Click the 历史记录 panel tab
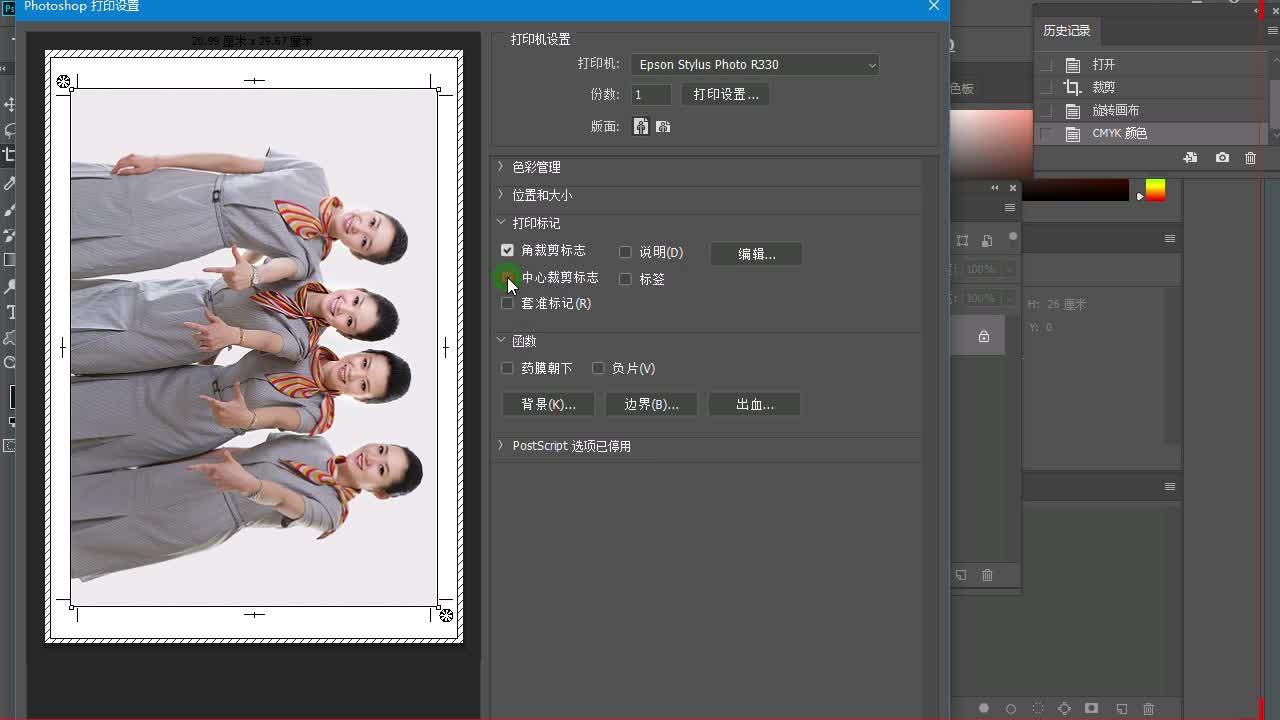The height and width of the screenshot is (720, 1280). 1066,30
